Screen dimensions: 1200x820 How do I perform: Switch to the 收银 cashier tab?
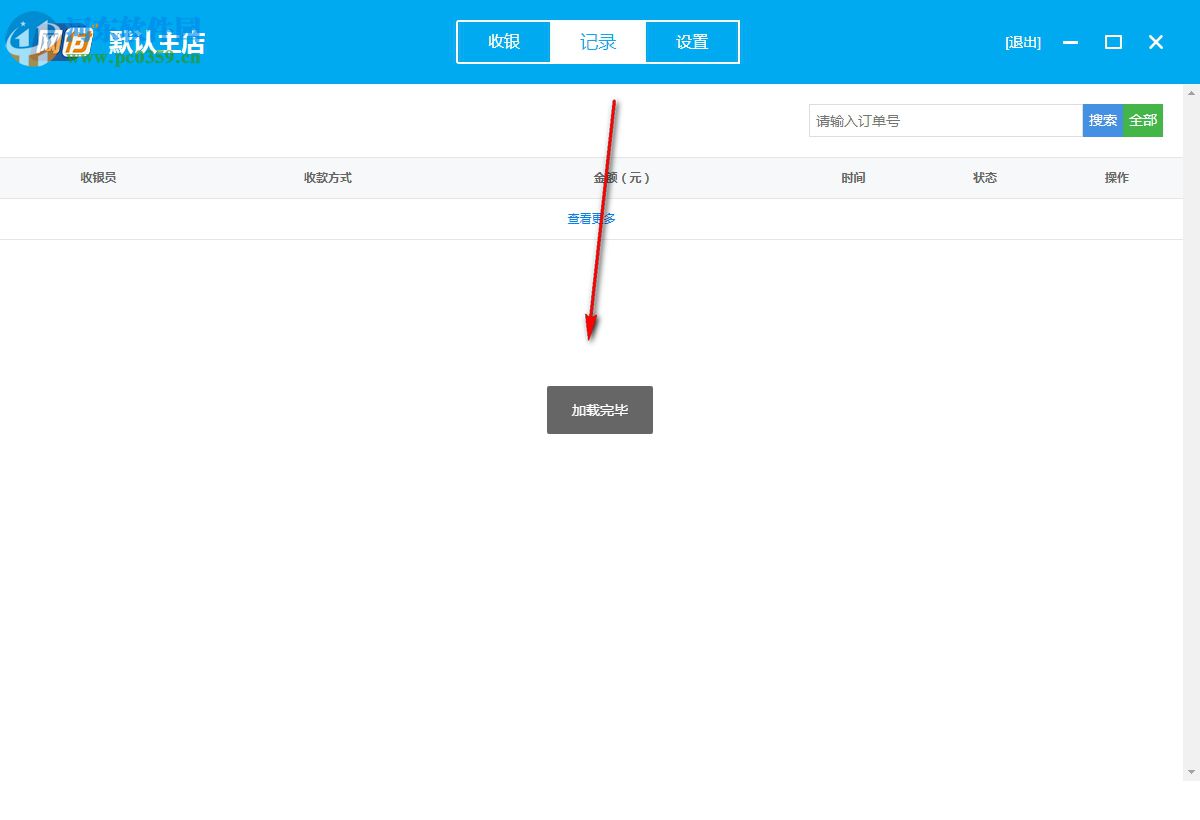504,42
